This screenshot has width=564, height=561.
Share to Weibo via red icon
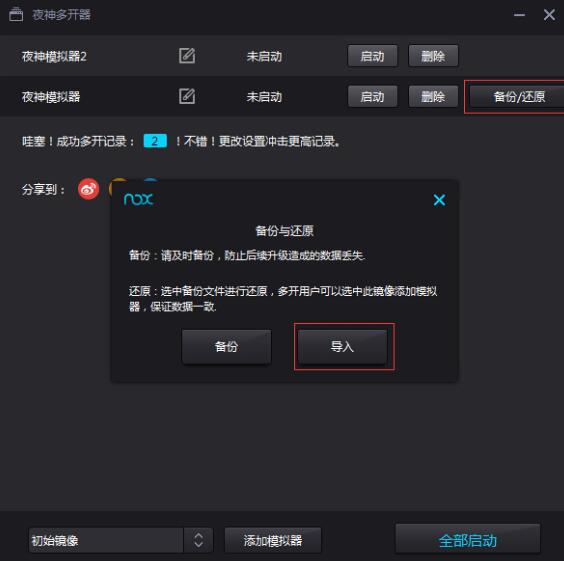tap(88, 189)
